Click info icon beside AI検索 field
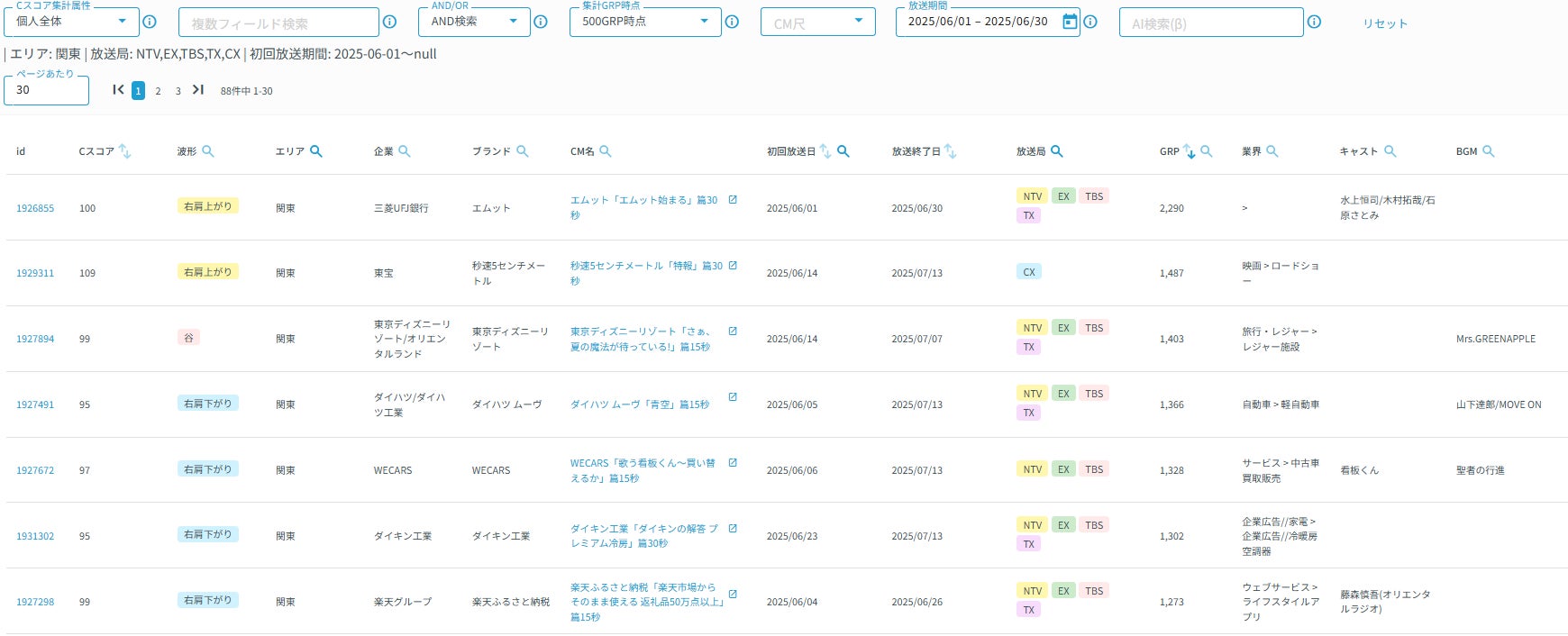This screenshot has height=636, width=1568. click(x=1314, y=22)
